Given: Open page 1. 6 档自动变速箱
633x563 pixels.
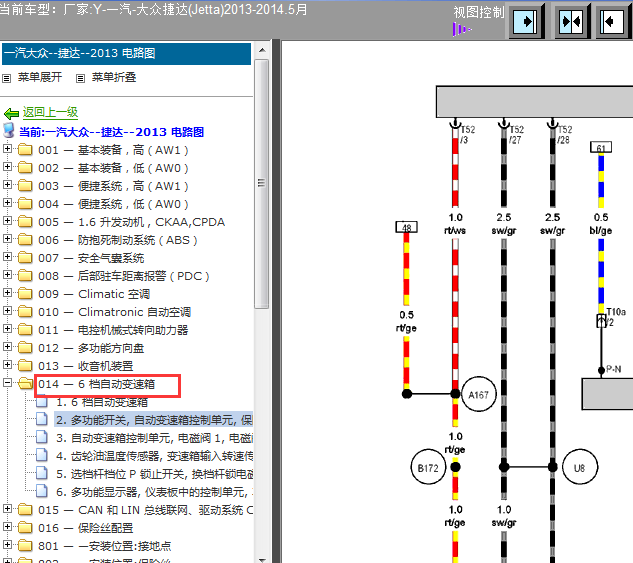Looking at the screenshot, I should pos(102,402).
